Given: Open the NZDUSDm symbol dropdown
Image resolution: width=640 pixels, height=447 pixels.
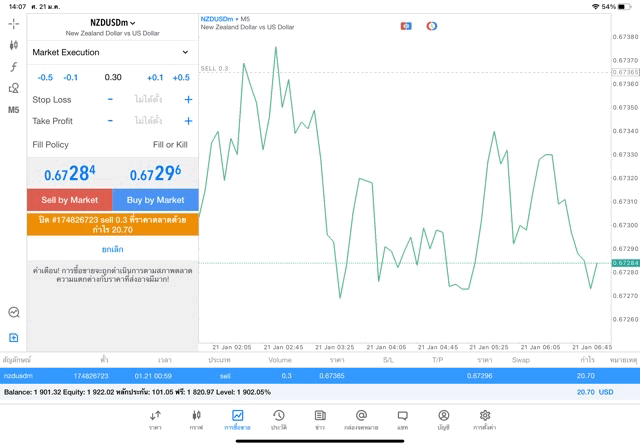Looking at the screenshot, I should 113,23.
